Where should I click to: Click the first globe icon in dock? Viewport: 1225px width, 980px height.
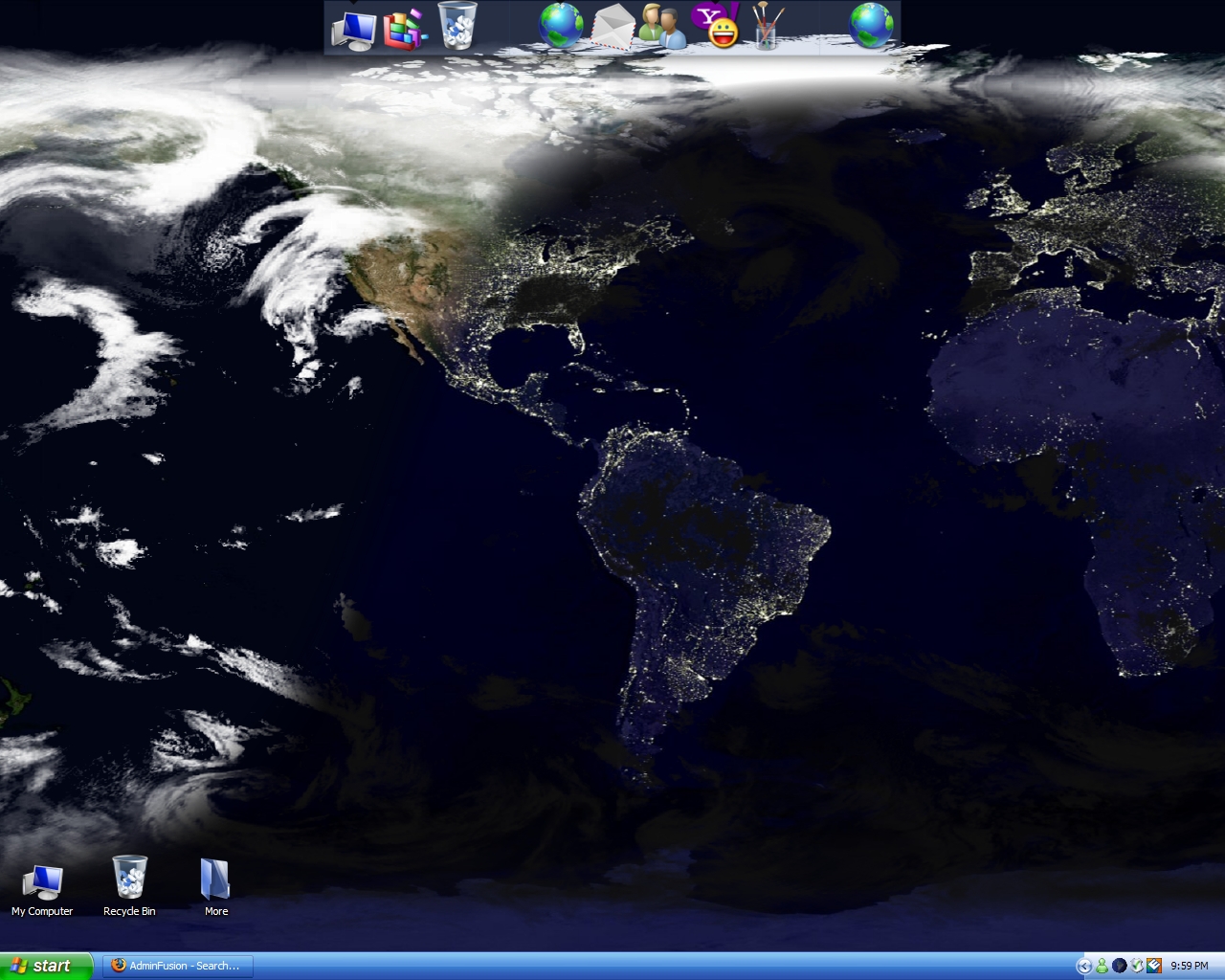[561, 26]
